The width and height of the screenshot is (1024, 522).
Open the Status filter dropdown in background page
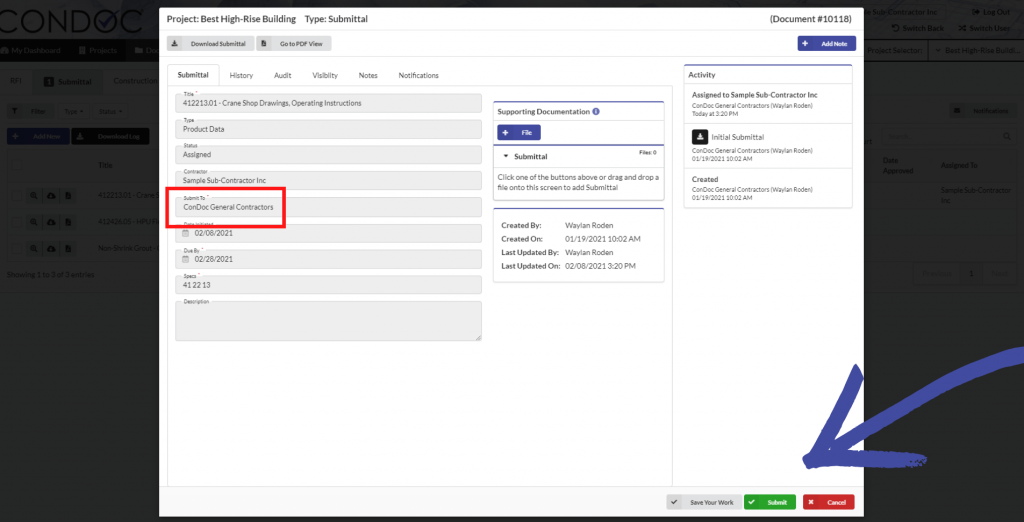pyautogui.click(x=110, y=111)
